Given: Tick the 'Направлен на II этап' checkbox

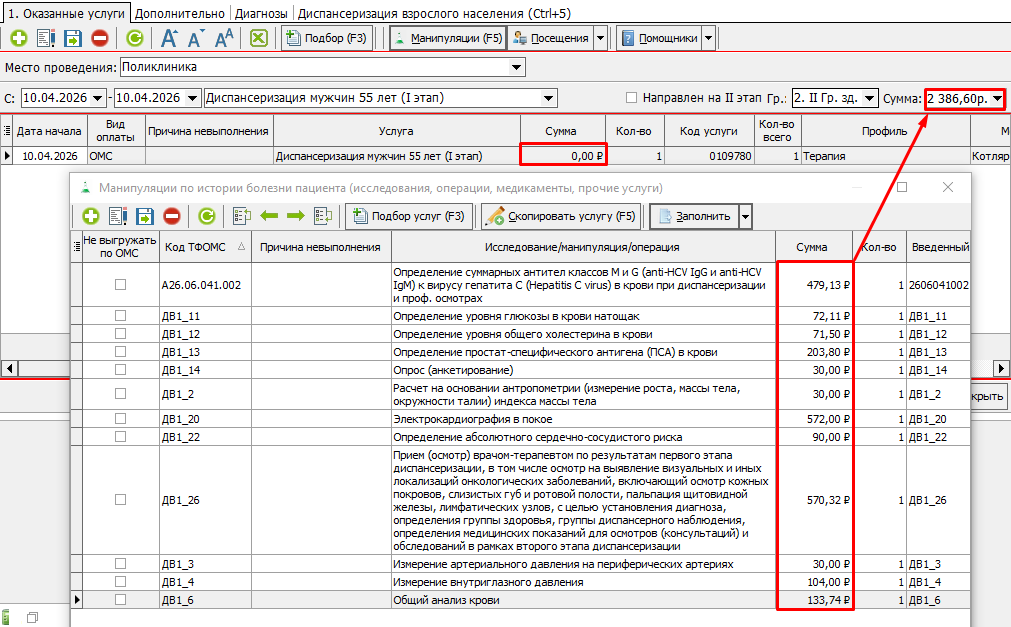Looking at the screenshot, I should coord(631,98).
